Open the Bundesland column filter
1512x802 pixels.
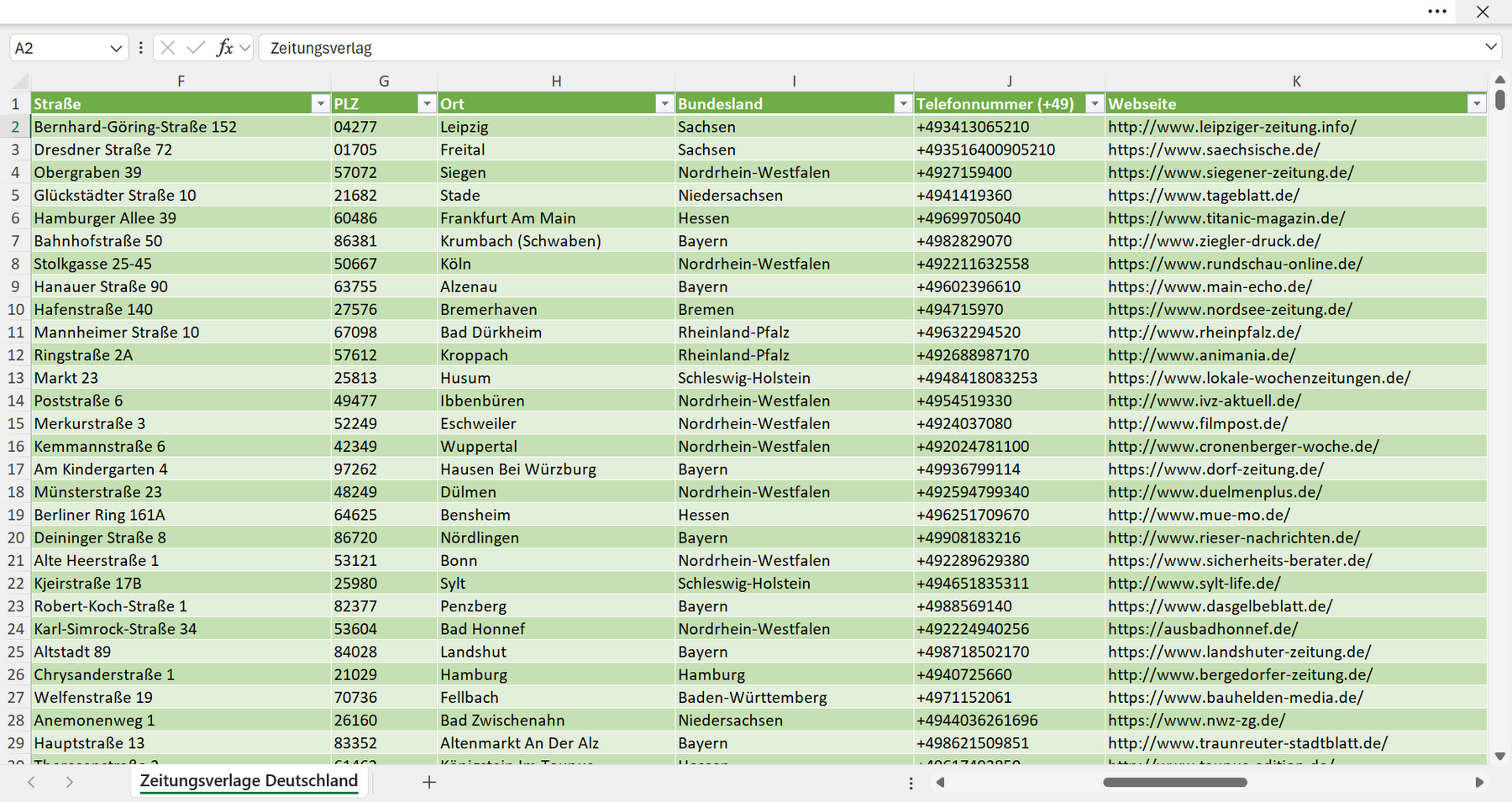[x=903, y=103]
